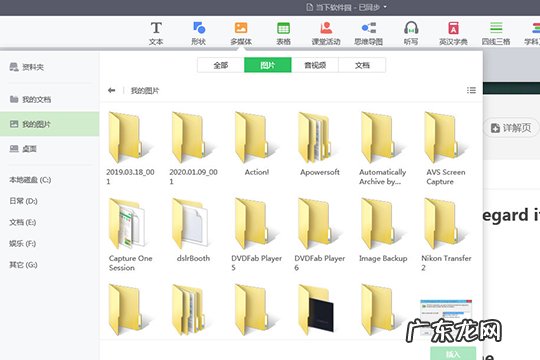
Task: Select 我的图片 in the sidebar
Action: (x=50, y=124)
